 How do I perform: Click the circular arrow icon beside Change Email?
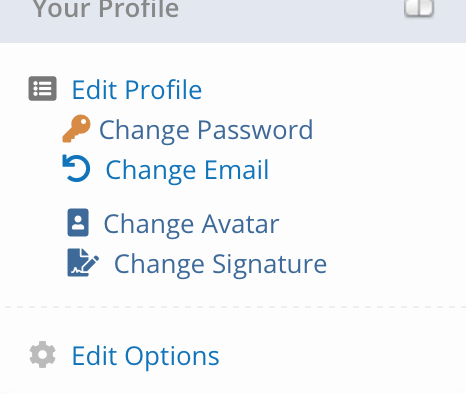coord(76,168)
